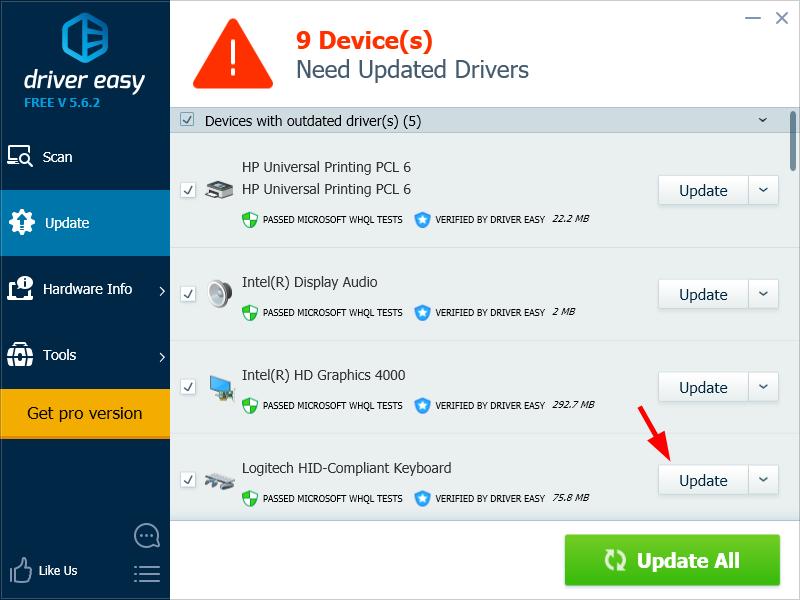Click the HP printer device icon

click(x=219, y=189)
